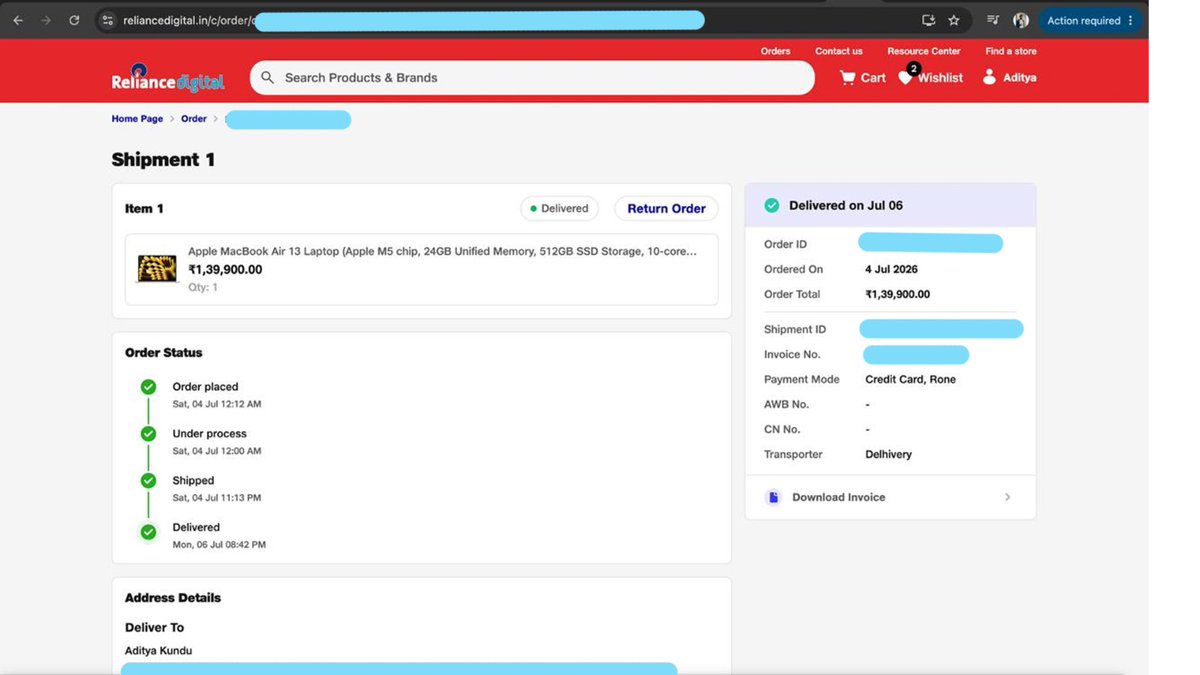Image resolution: width=1200 pixels, height=675 pixels.
Task: Click the Mon, 06 Jul 08:42 PM timestamp
Action: coord(219,545)
